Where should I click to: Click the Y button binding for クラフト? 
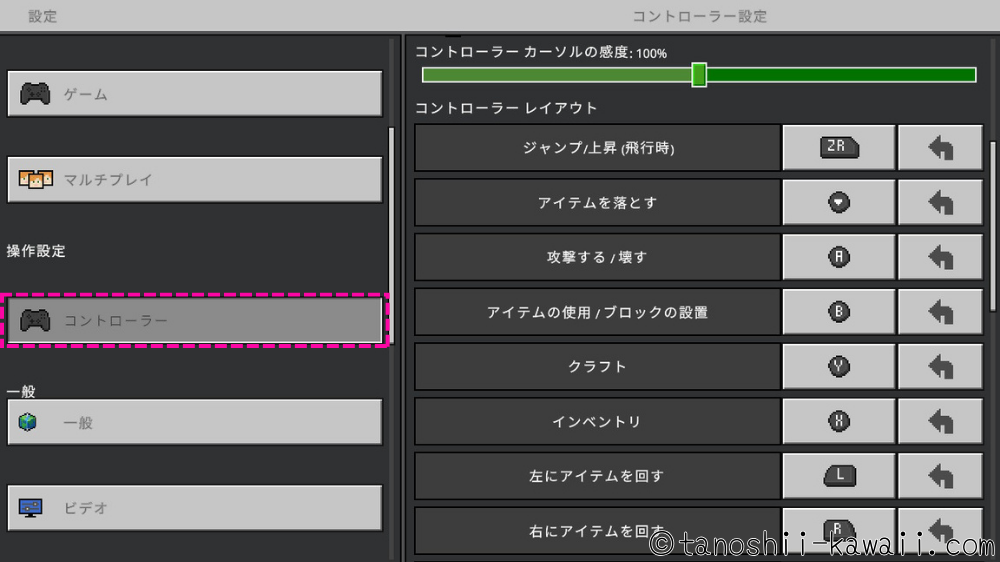coord(838,366)
